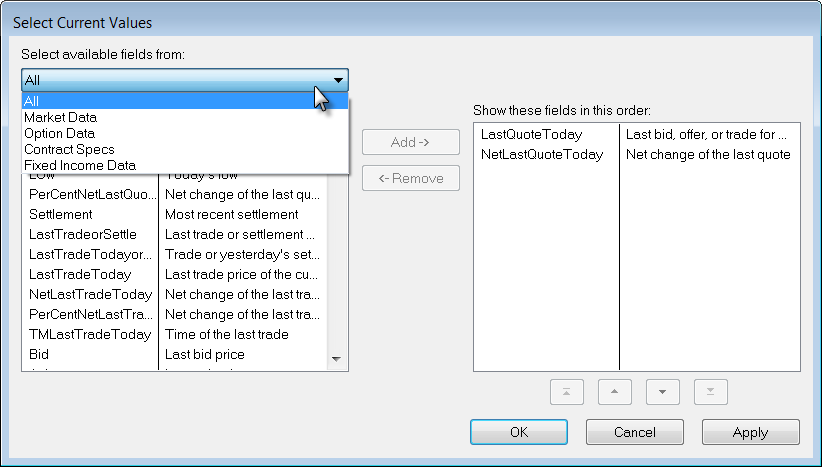This screenshot has height=467, width=822.
Task: Click the move-to-bottom arrow button
Action: pos(710,392)
